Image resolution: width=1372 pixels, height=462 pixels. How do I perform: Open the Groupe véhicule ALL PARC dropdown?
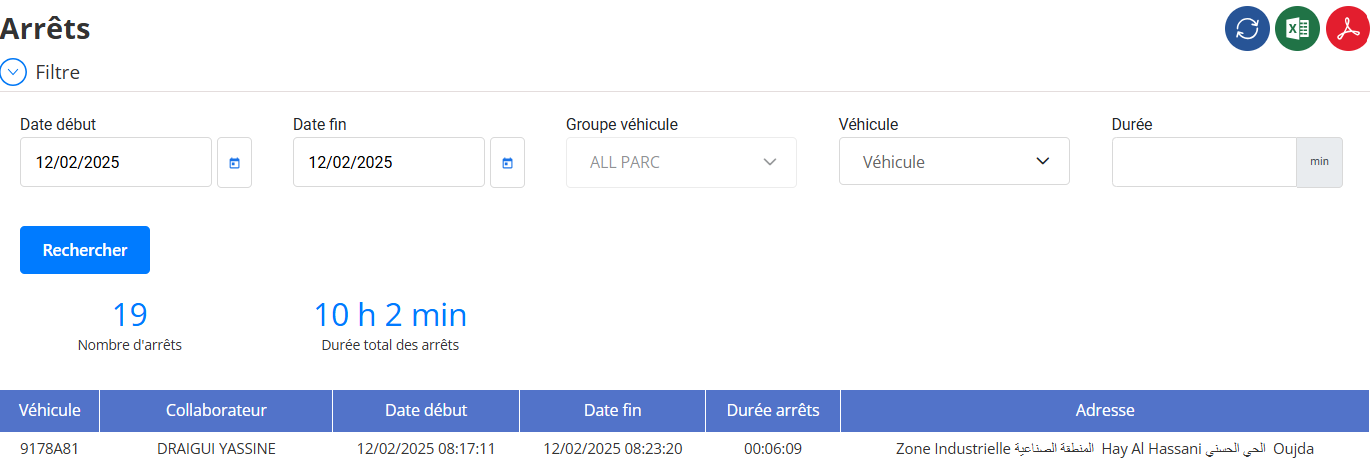(x=681, y=162)
